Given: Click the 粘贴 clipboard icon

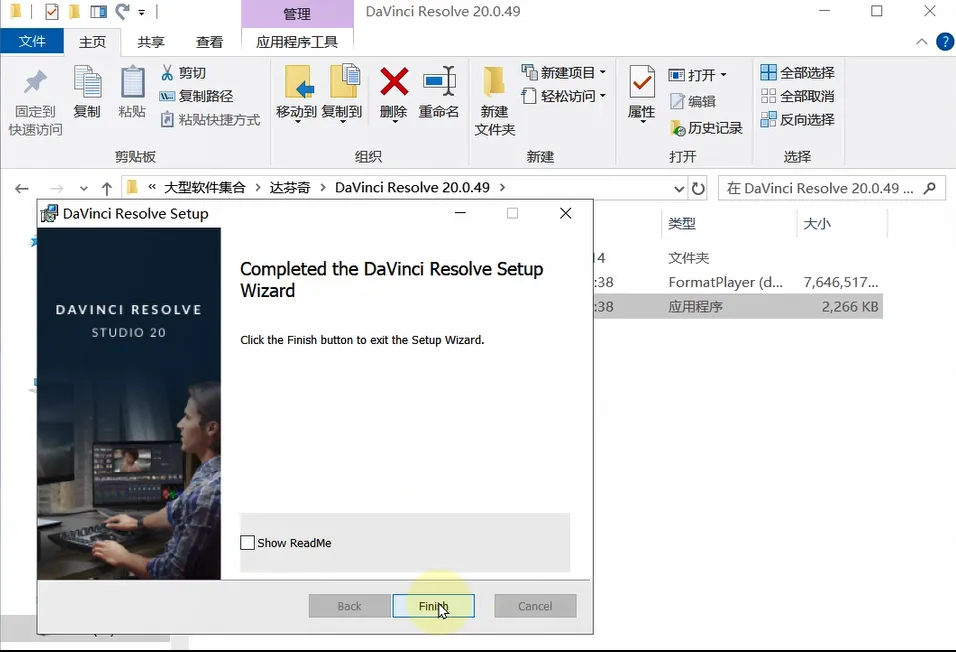Looking at the screenshot, I should click(x=132, y=82).
